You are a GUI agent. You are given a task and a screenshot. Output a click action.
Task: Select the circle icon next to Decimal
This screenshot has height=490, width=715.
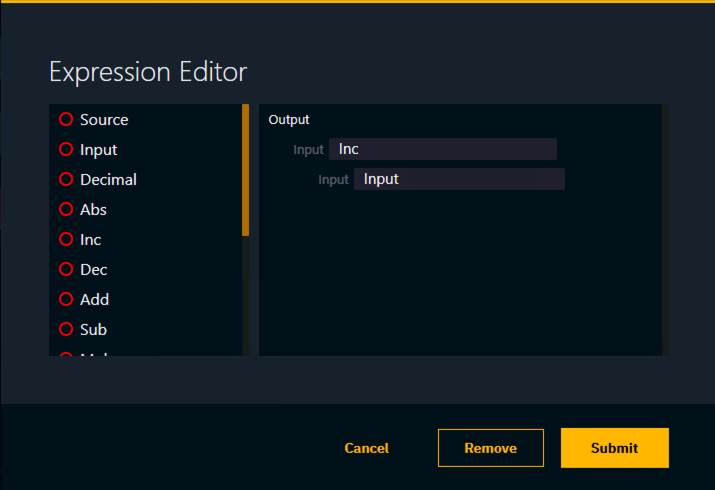(66, 179)
